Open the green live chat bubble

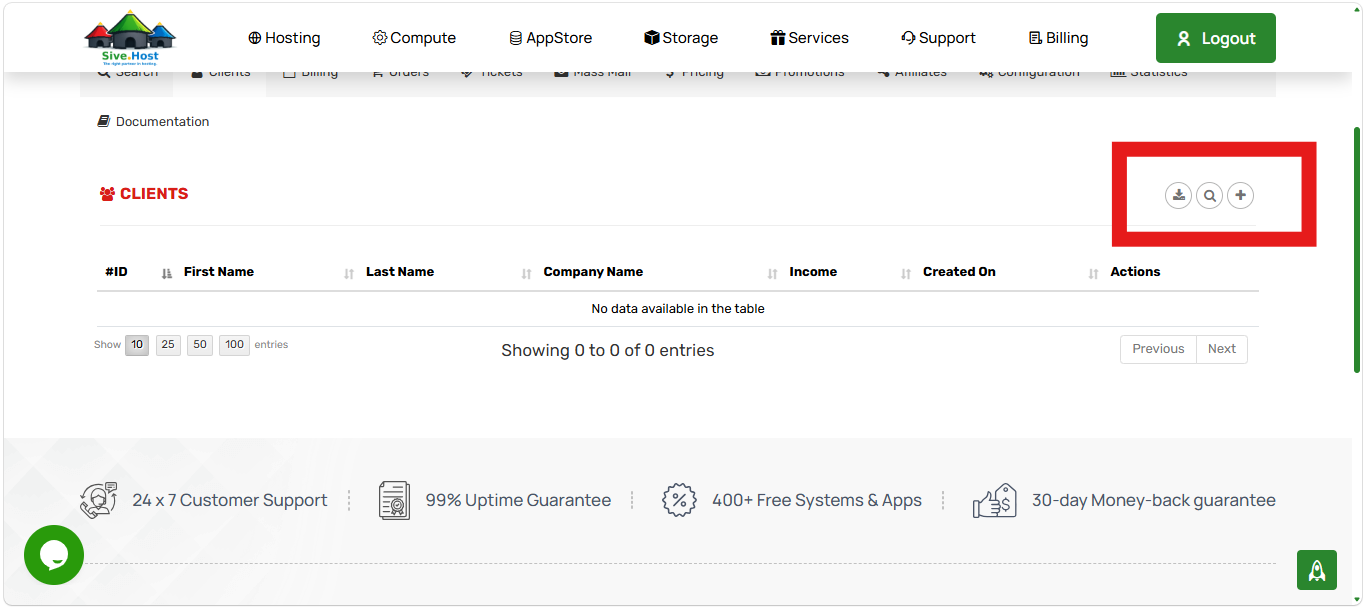(54, 555)
